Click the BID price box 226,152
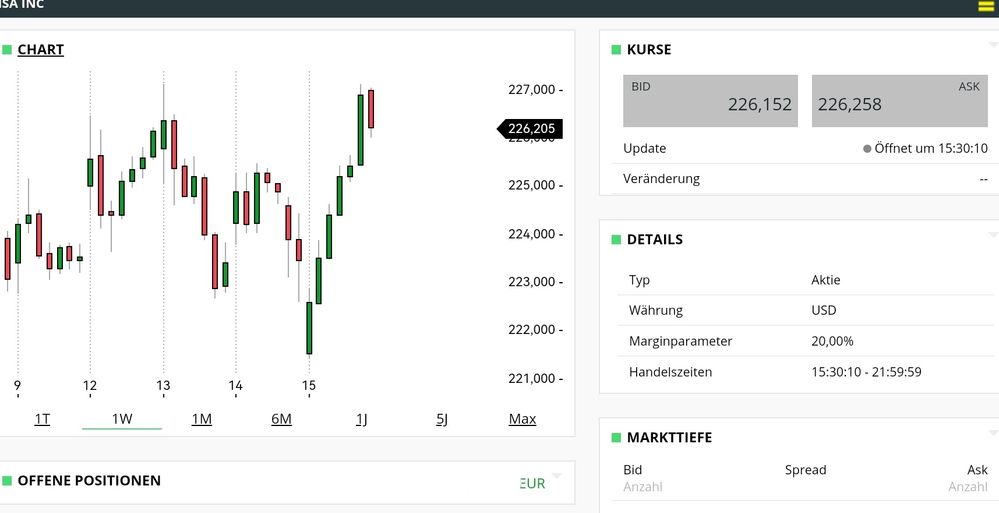 (710, 101)
